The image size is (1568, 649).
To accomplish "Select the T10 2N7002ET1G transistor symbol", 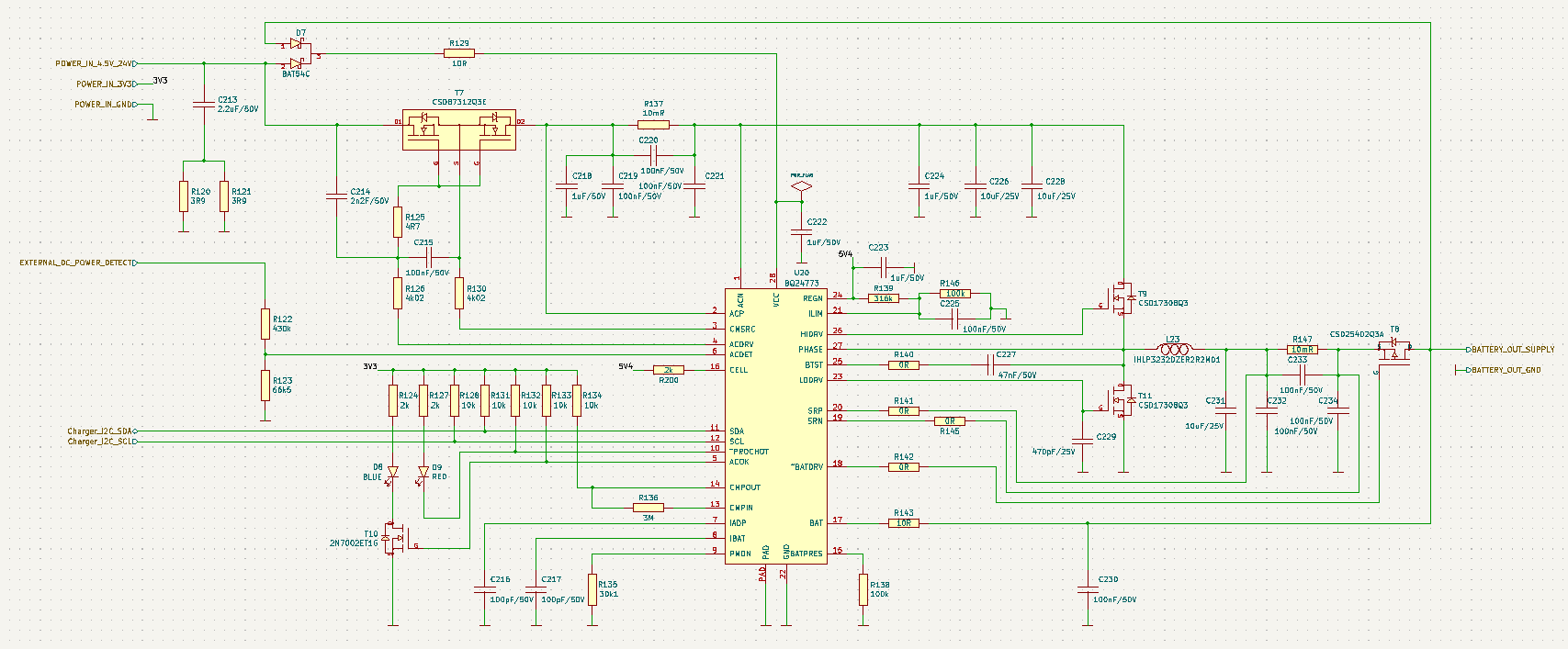I will [x=395, y=538].
